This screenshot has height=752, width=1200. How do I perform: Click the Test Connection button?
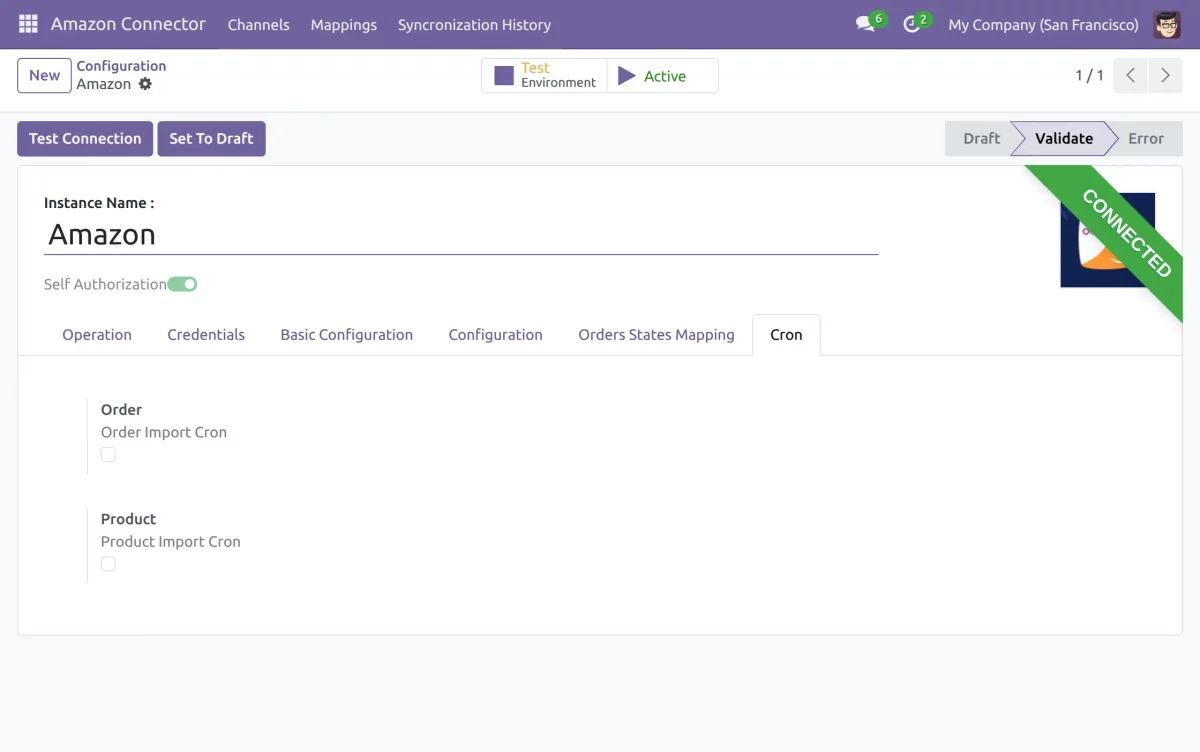point(85,139)
